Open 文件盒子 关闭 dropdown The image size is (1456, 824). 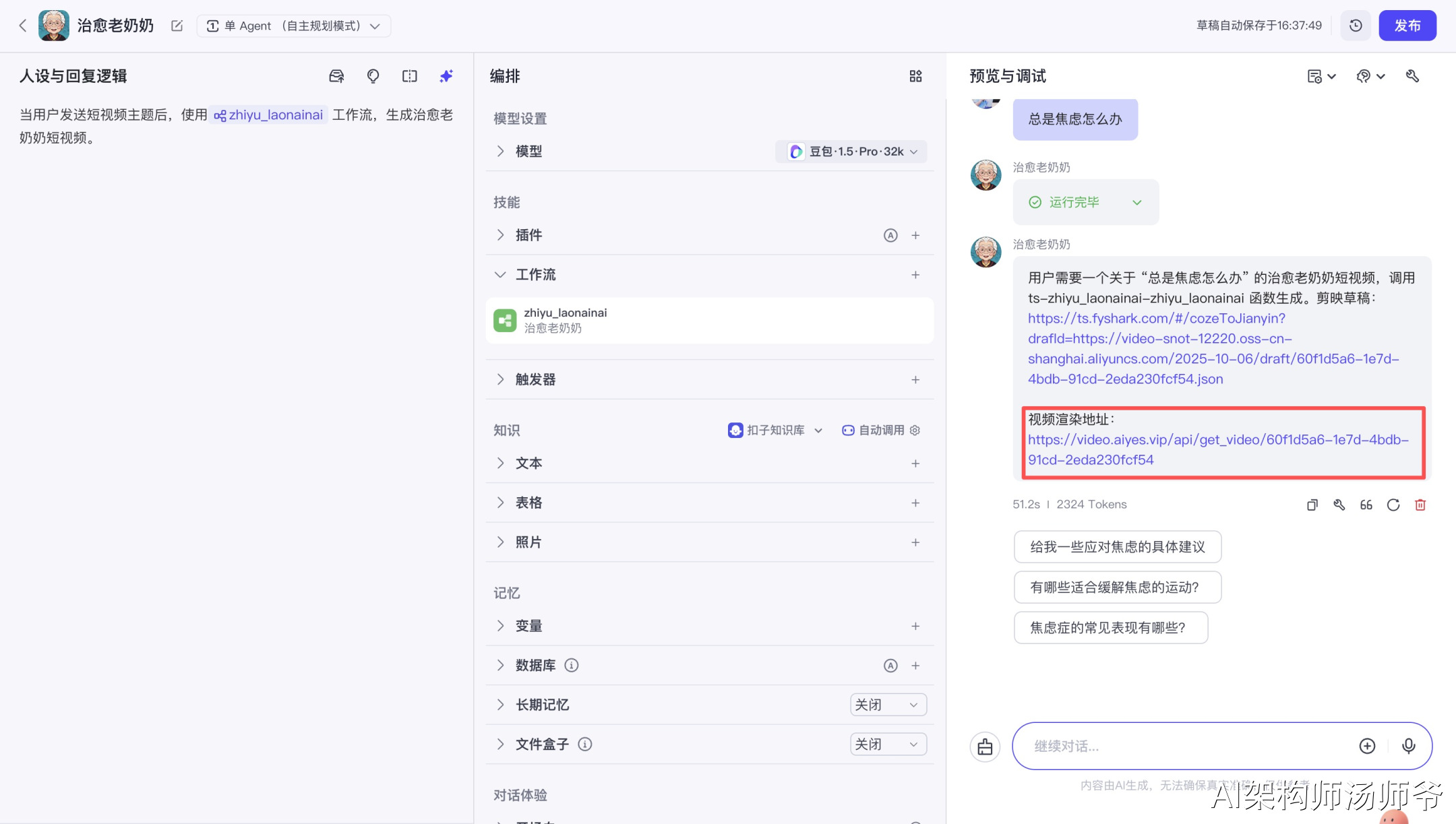pos(888,744)
